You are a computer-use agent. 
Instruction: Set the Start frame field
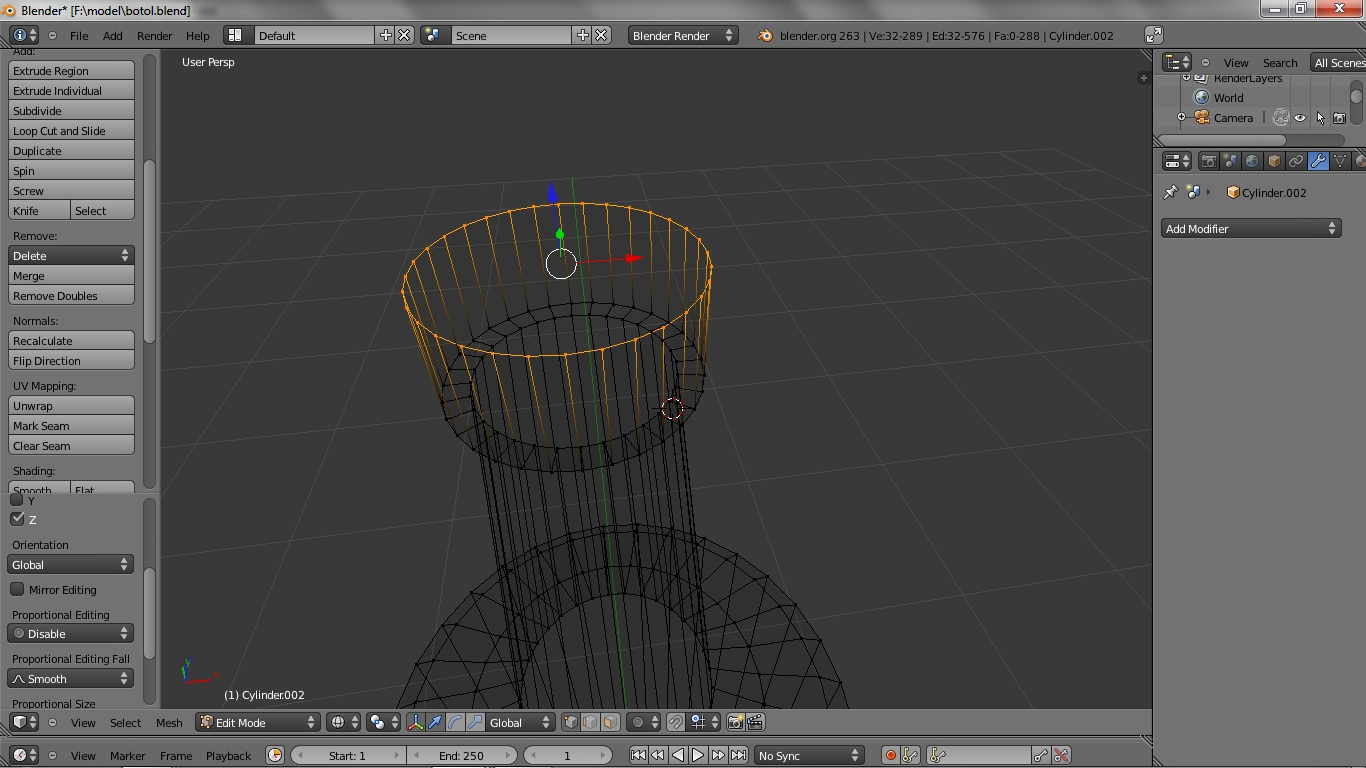click(x=347, y=755)
